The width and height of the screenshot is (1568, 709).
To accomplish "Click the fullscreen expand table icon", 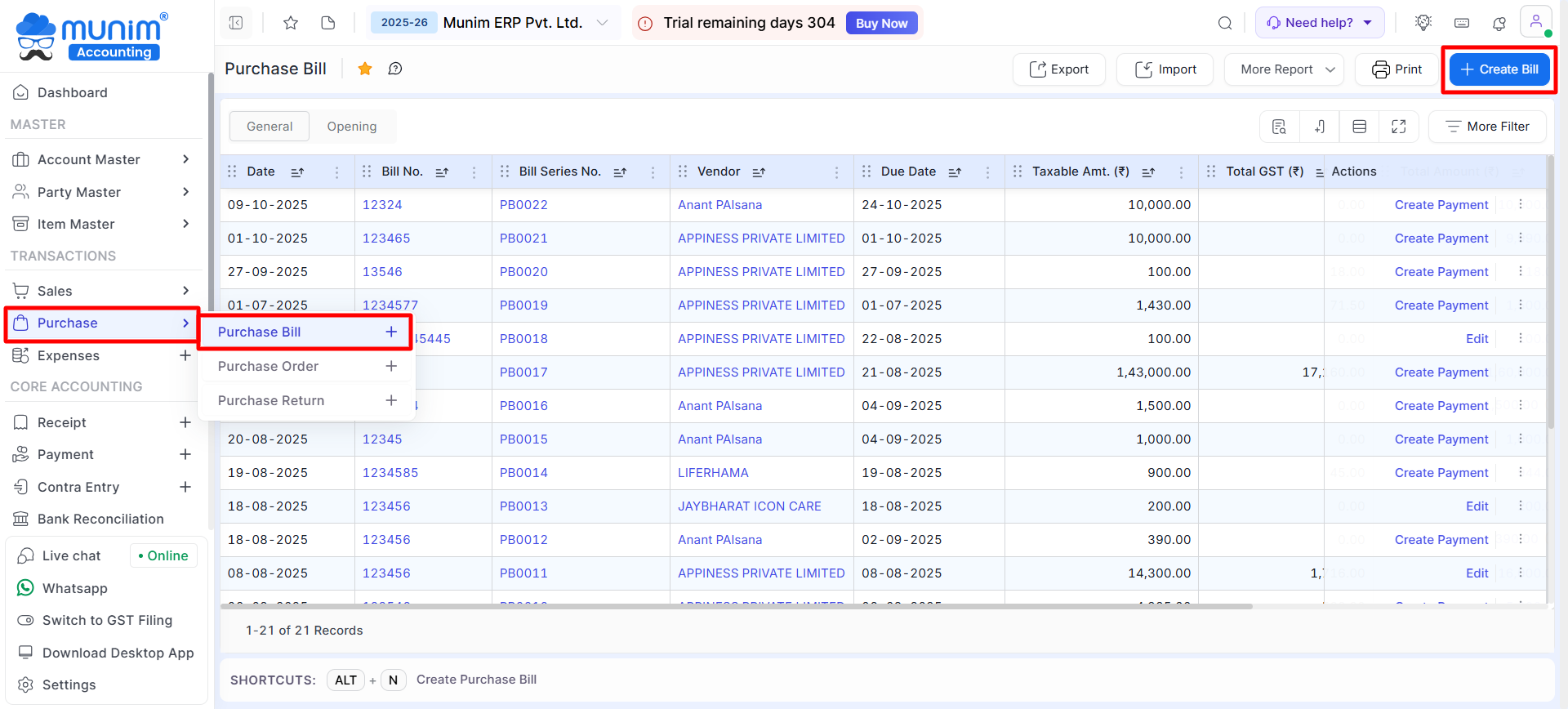I will pyautogui.click(x=1399, y=127).
